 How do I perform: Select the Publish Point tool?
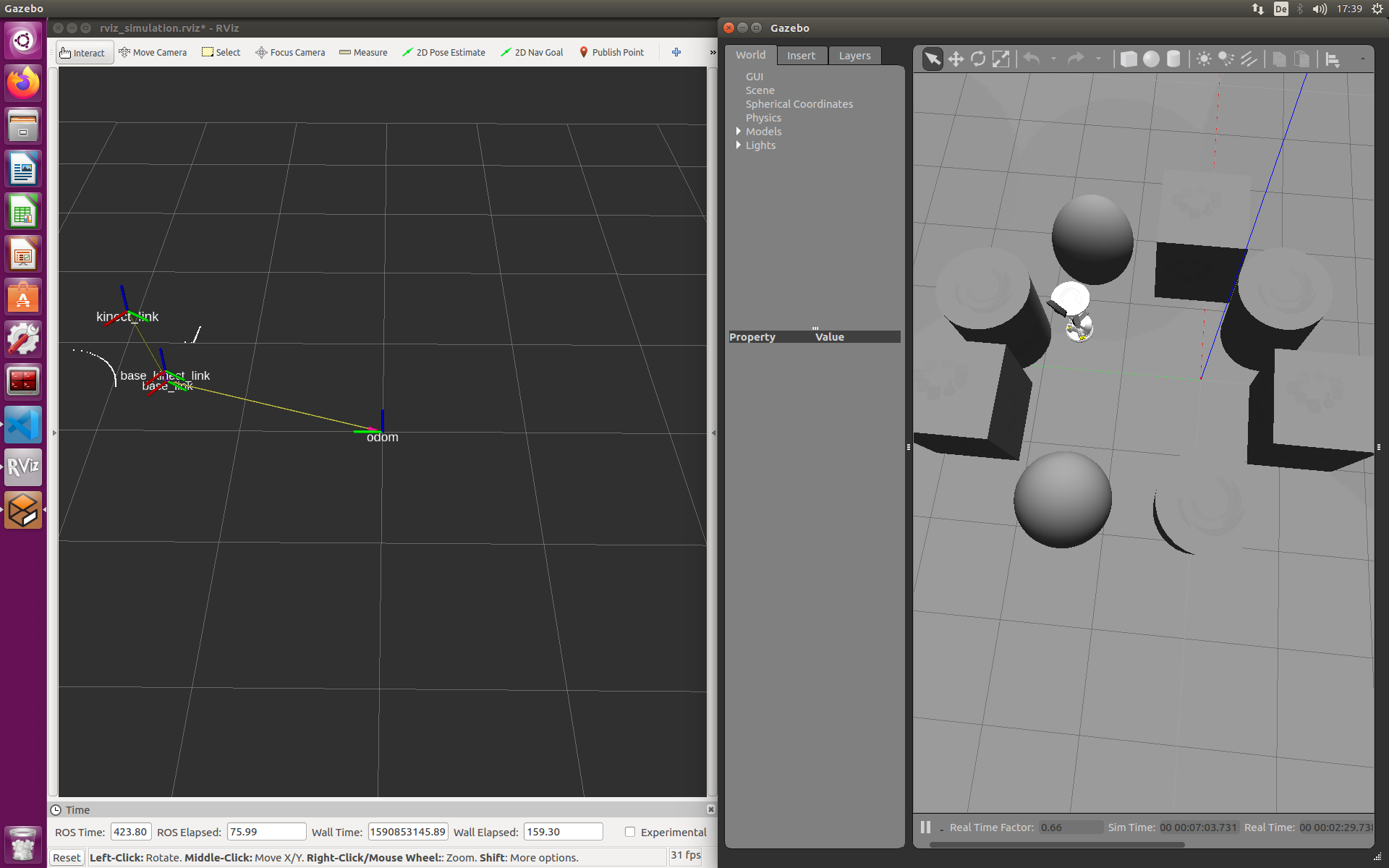[x=611, y=53]
